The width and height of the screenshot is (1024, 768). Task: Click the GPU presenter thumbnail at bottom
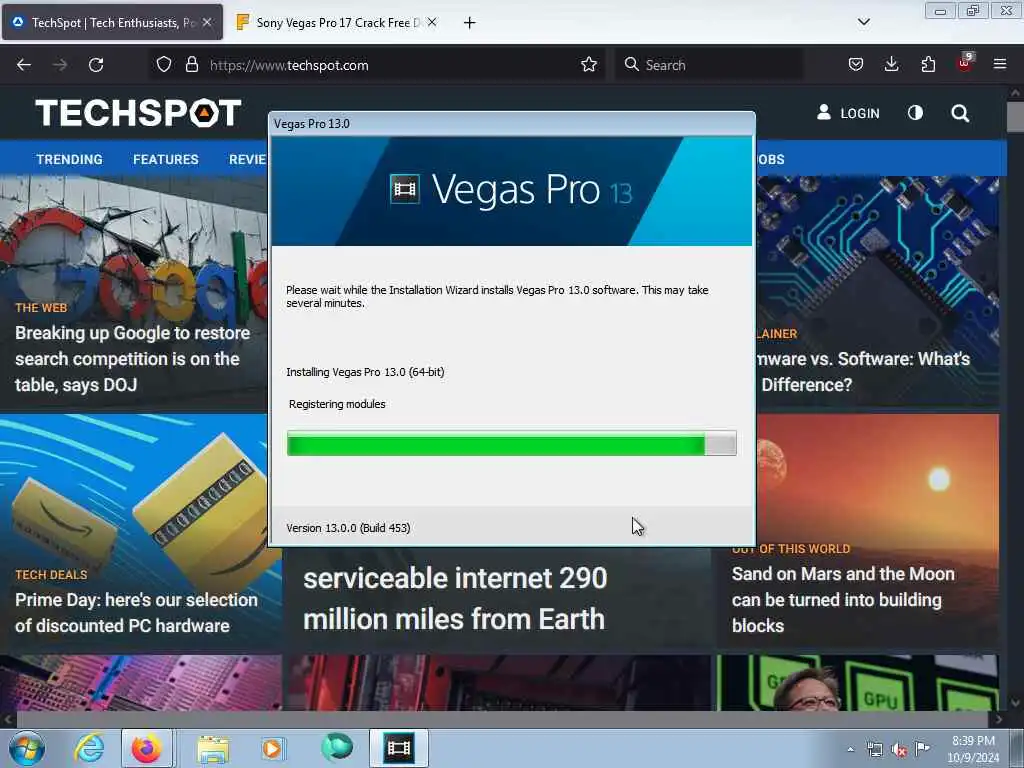tap(857, 683)
